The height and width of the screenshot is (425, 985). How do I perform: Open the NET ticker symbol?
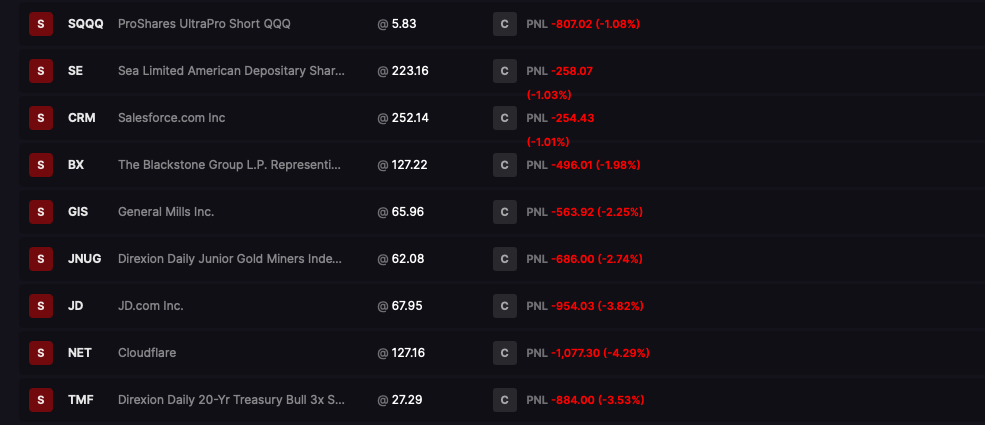point(80,353)
